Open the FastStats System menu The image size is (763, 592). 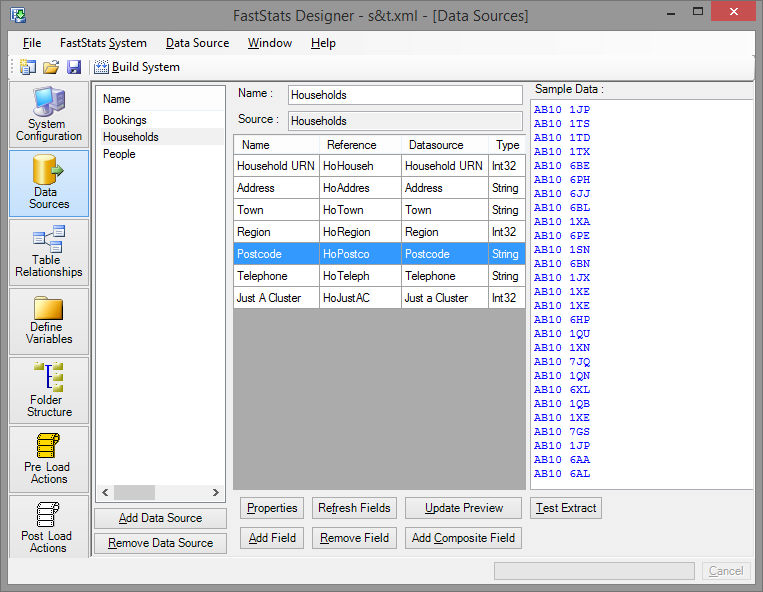pos(103,43)
